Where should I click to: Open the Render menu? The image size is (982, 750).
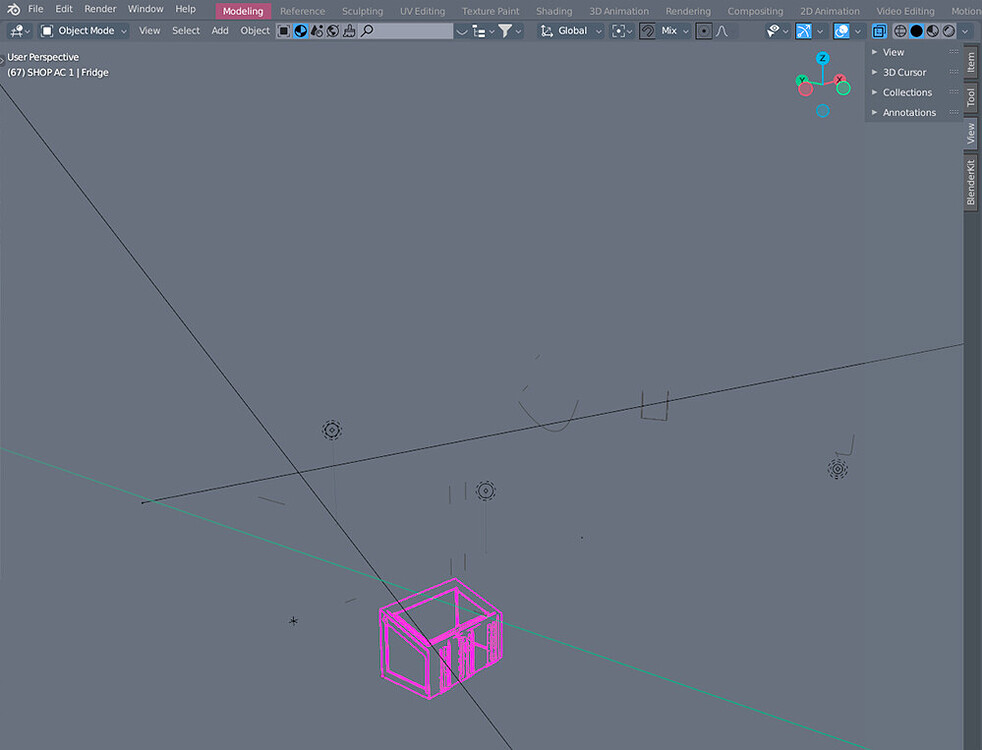click(x=100, y=9)
